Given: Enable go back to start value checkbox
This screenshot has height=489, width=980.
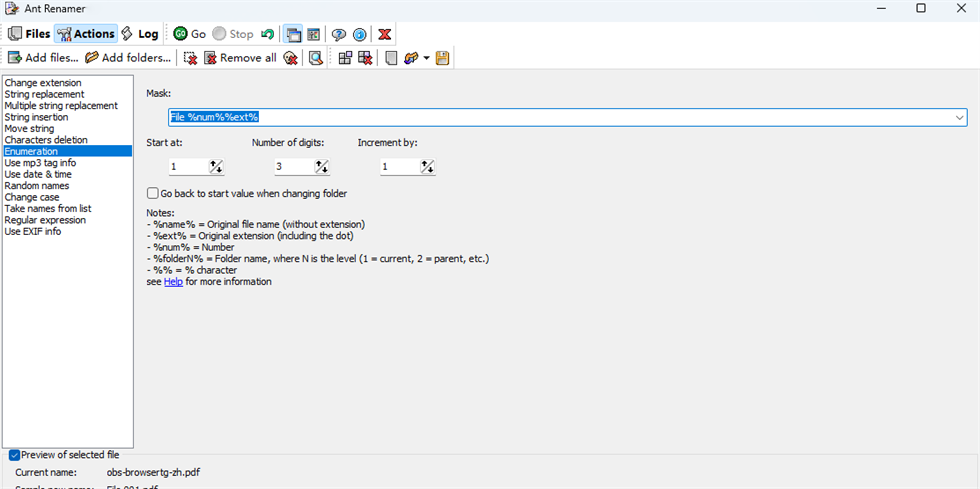Looking at the screenshot, I should (x=153, y=193).
